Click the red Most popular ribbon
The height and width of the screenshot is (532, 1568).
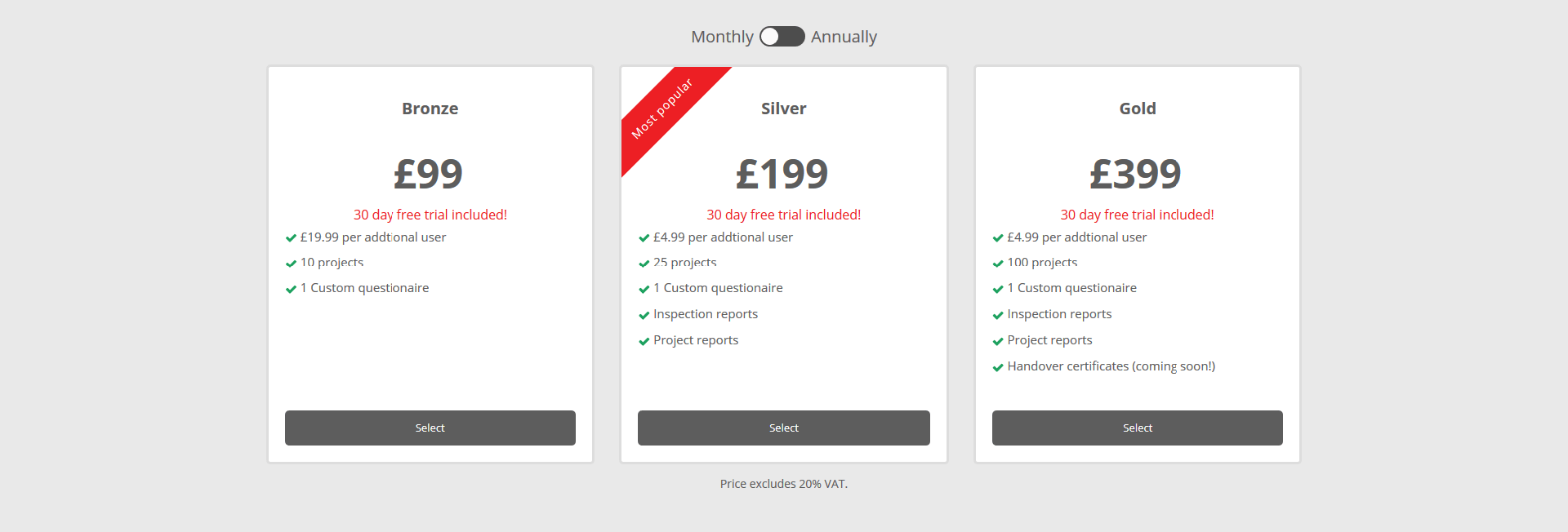(x=664, y=109)
